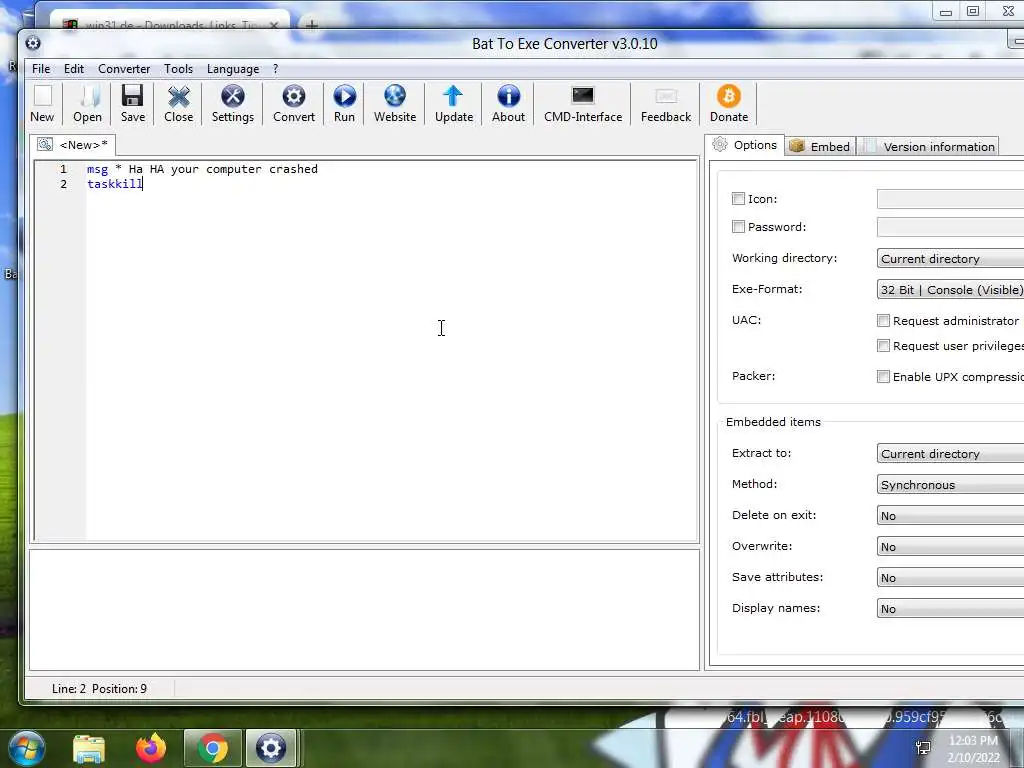Switch to the Version information tab
Screen dimensions: 1024x768
click(928, 146)
